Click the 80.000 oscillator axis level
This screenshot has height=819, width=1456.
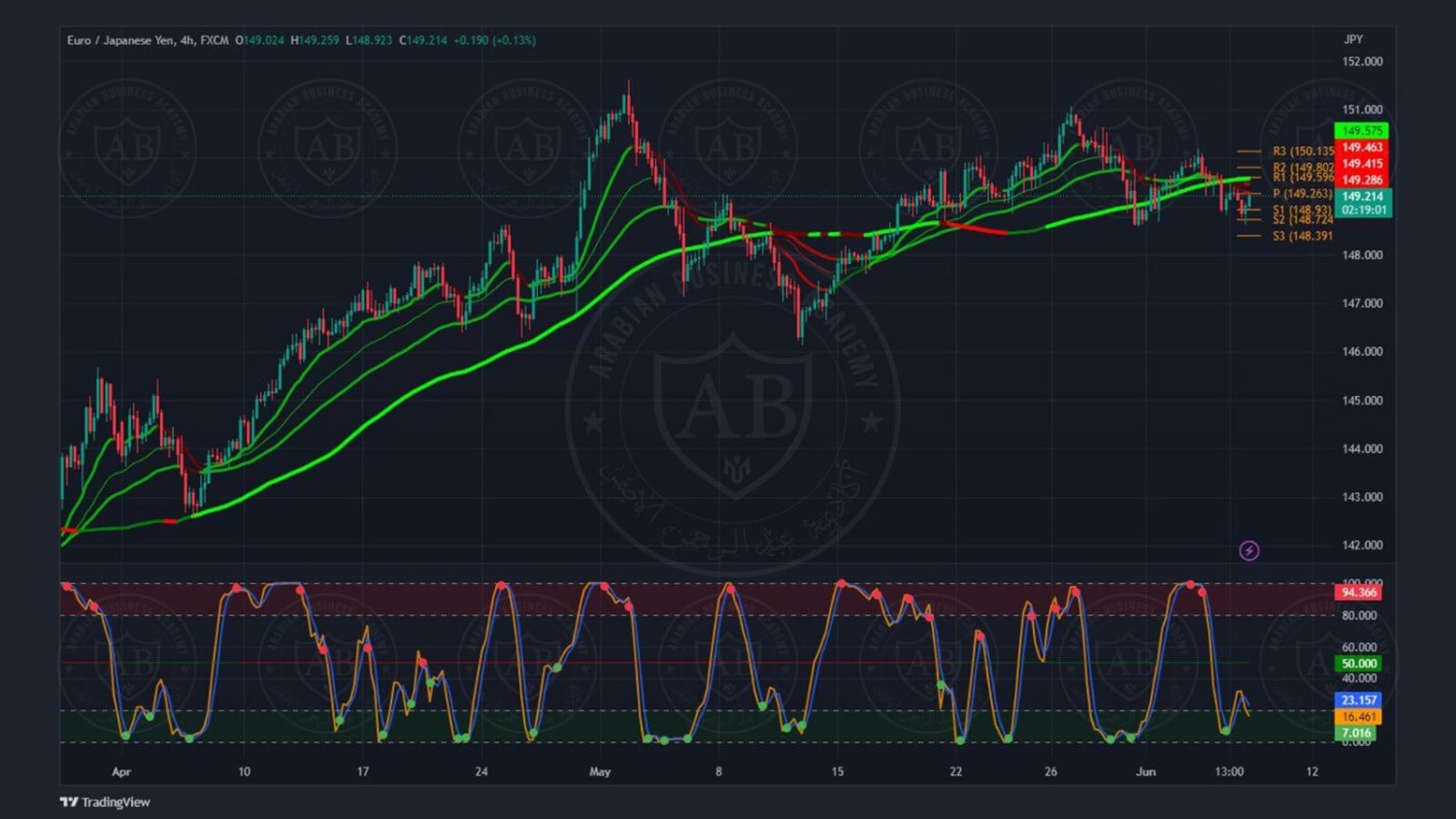coord(1359,615)
